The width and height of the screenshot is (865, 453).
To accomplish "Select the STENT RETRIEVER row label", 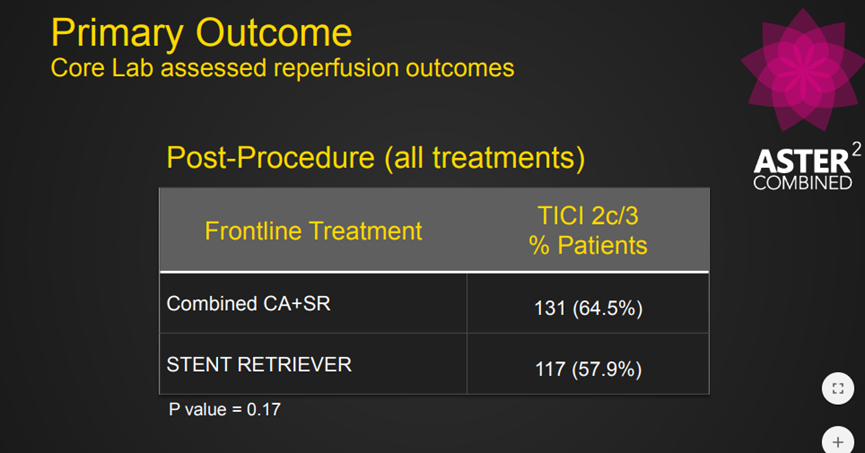I will [x=259, y=364].
